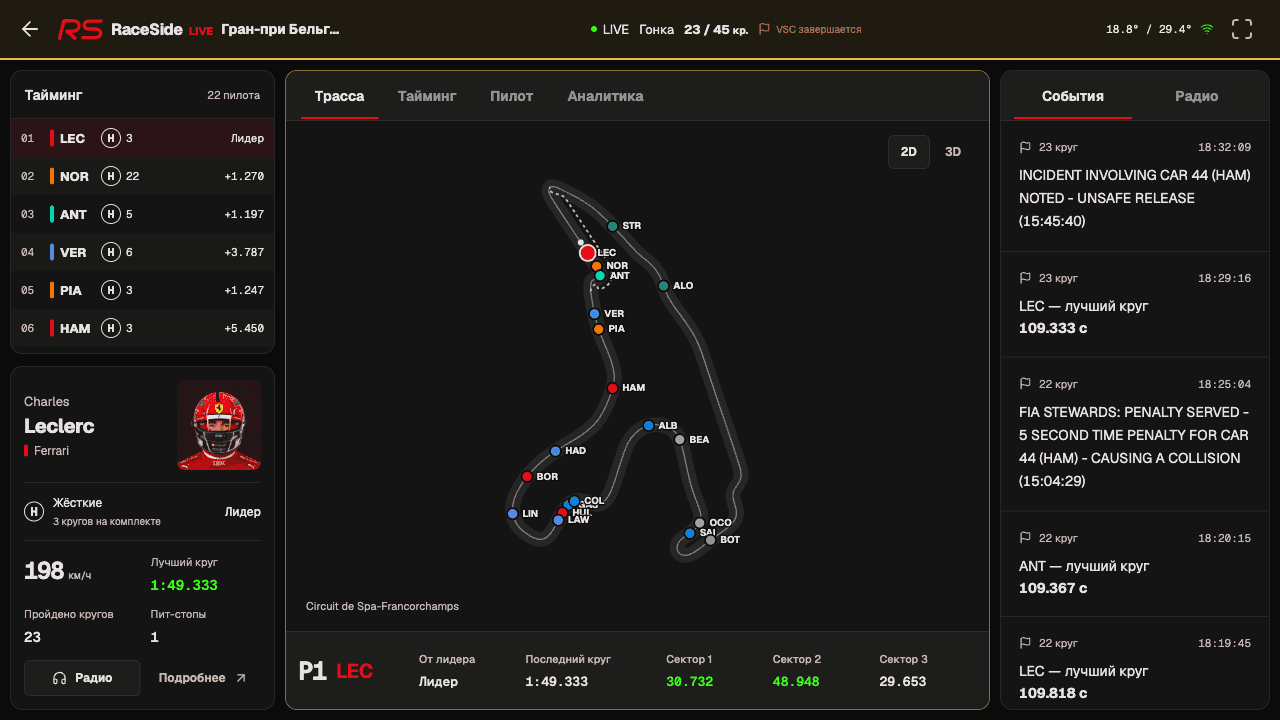
Task: Click flag icon of the 18:20:15 event
Action: pyautogui.click(x=1025, y=538)
